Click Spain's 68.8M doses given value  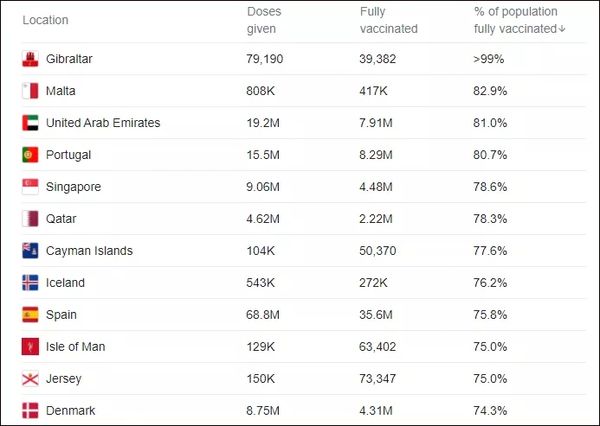click(264, 315)
